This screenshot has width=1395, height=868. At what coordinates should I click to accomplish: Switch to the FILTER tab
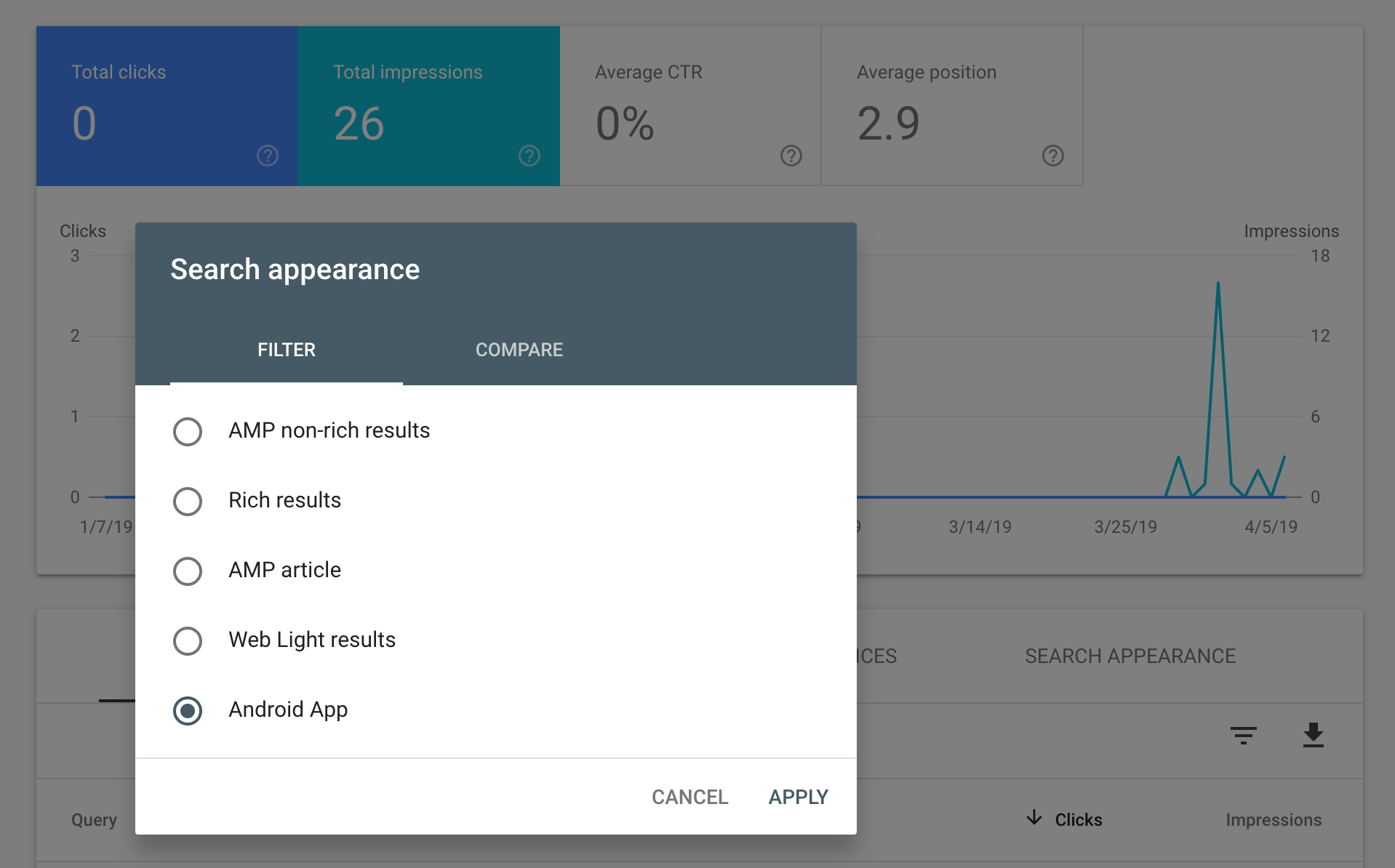[286, 350]
